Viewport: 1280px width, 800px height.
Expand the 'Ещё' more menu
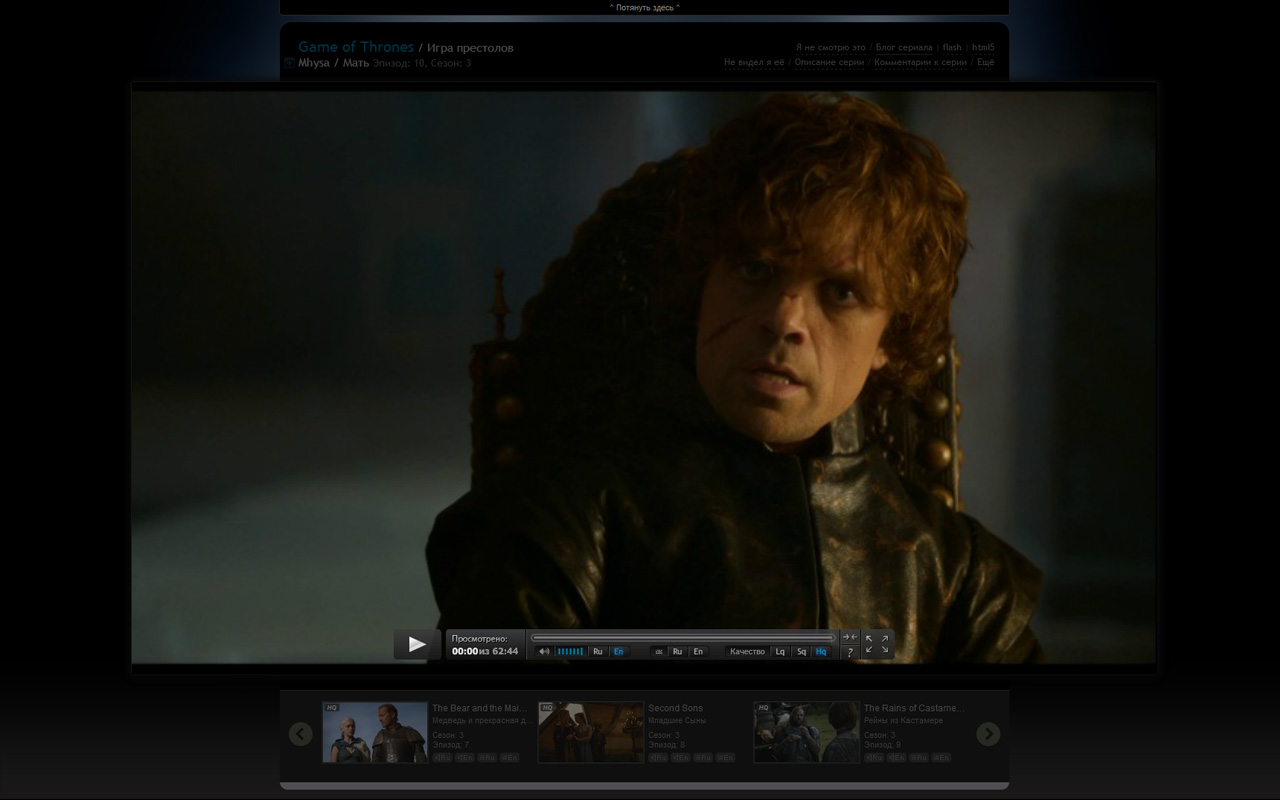pyautogui.click(x=986, y=62)
